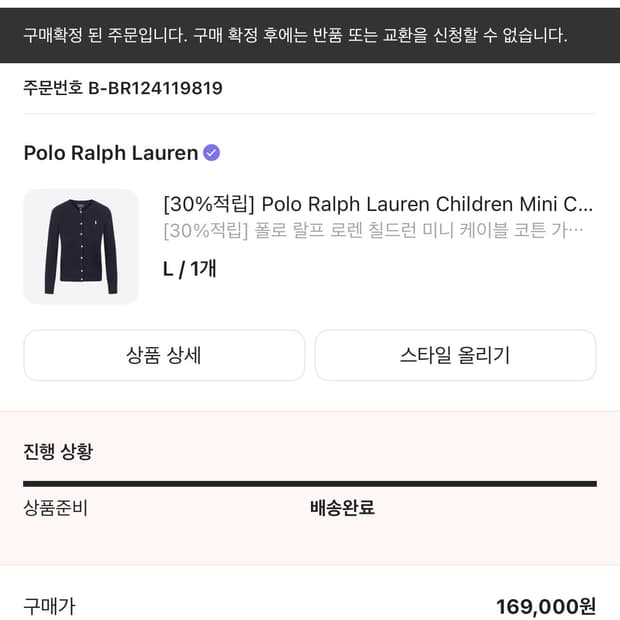Click the black delivery progress bar

pos(310,483)
